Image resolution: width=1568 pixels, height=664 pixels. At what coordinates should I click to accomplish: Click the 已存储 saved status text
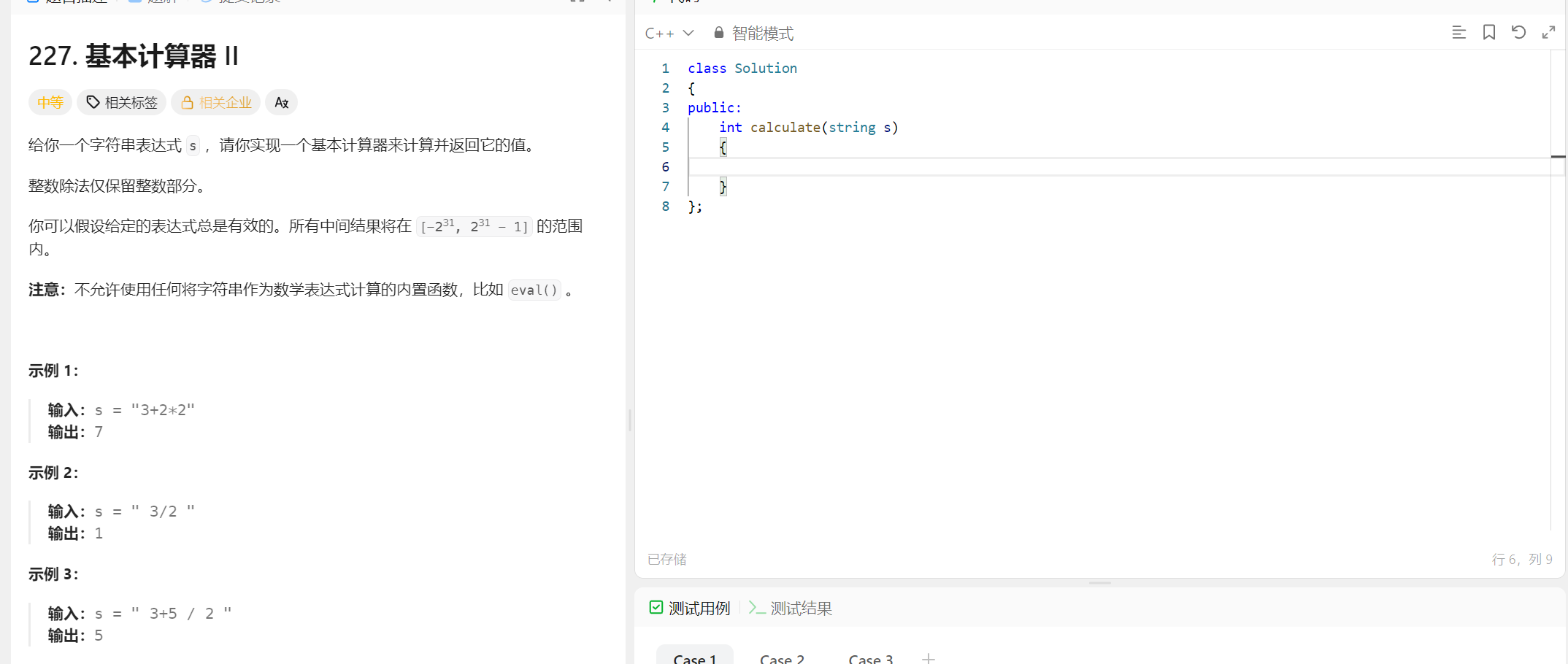(667, 560)
